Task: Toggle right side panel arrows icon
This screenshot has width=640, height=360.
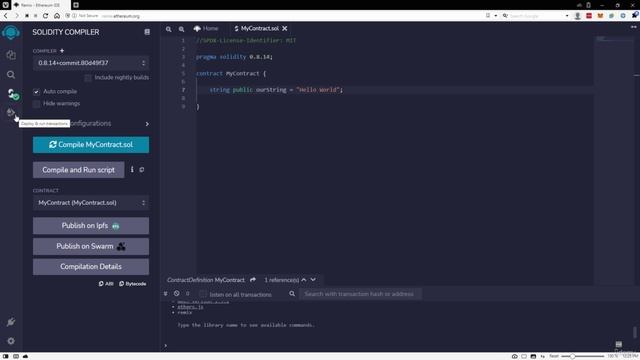Action: click(633, 27)
